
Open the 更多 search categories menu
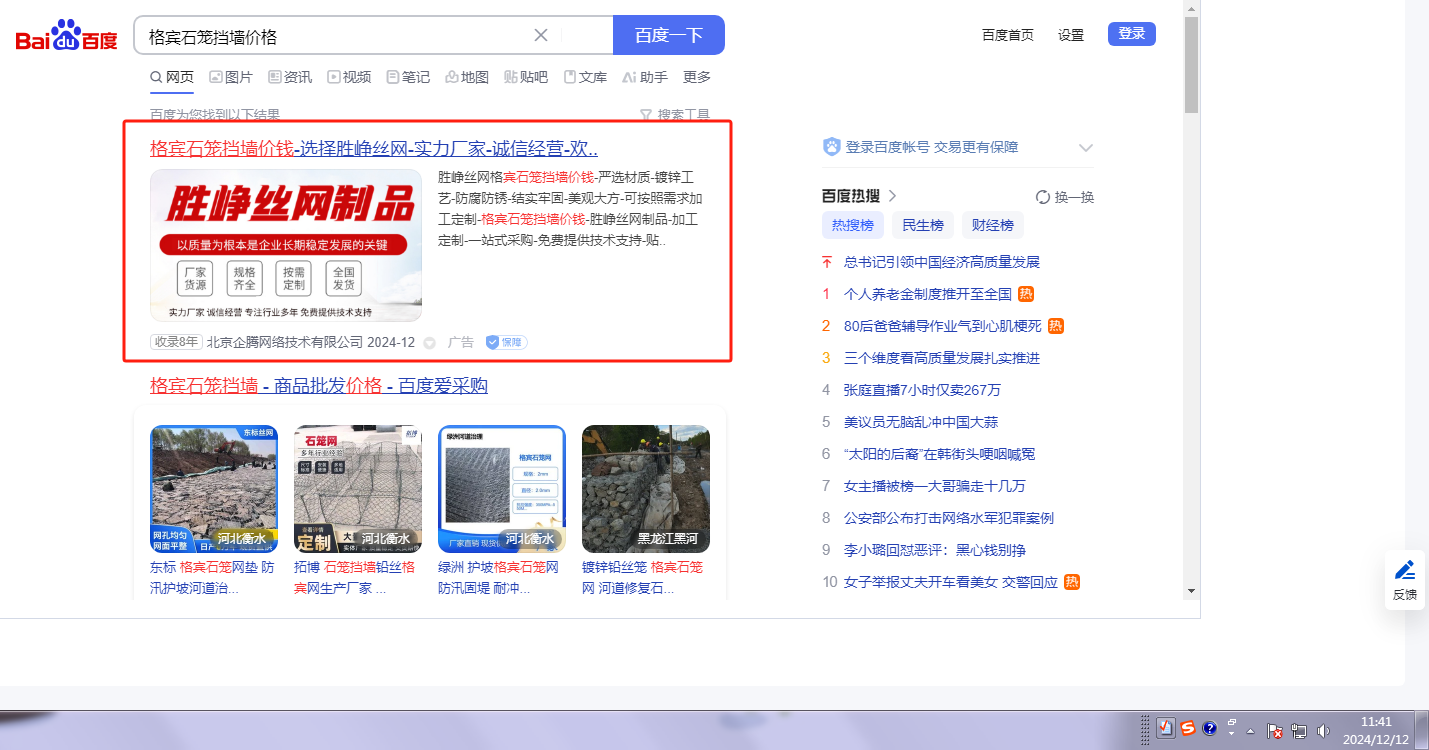[x=697, y=77]
